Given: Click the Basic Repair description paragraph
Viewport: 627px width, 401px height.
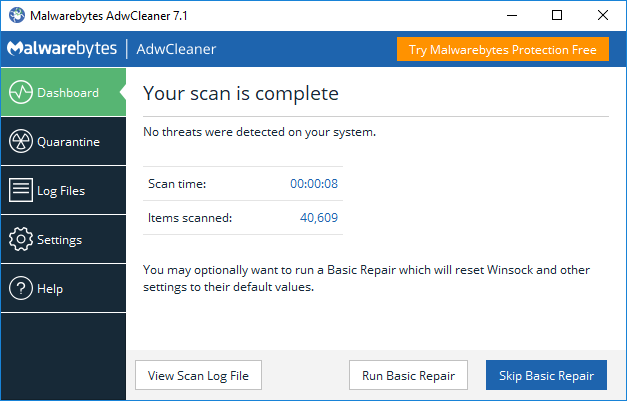Looking at the screenshot, I should click(x=366, y=278).
